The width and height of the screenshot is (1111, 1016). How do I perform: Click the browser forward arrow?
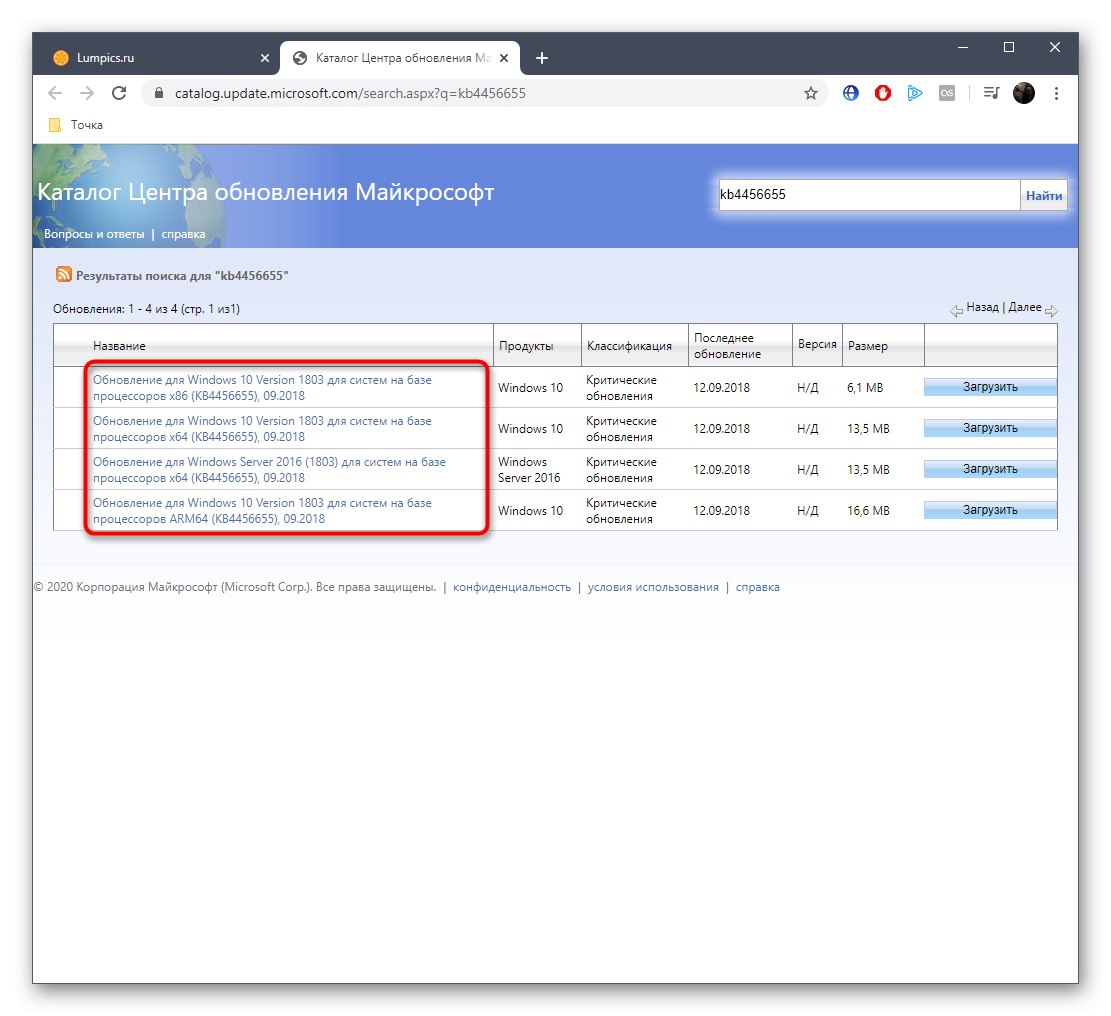coord(86,93)
